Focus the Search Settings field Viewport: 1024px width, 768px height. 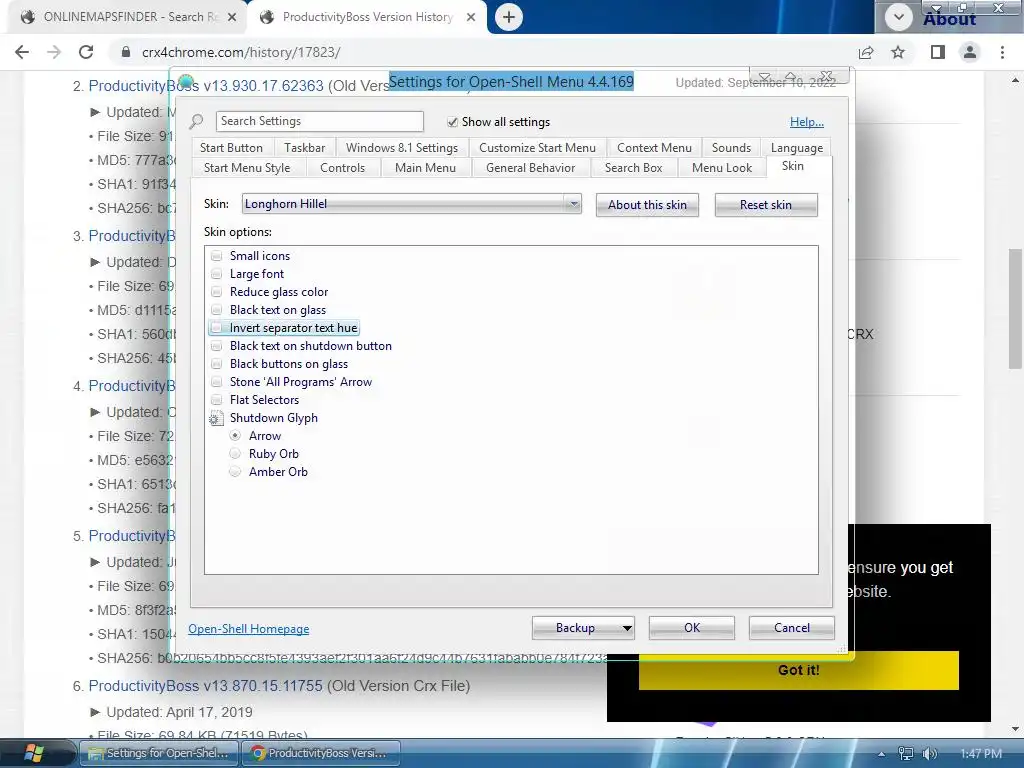point(319,121)
